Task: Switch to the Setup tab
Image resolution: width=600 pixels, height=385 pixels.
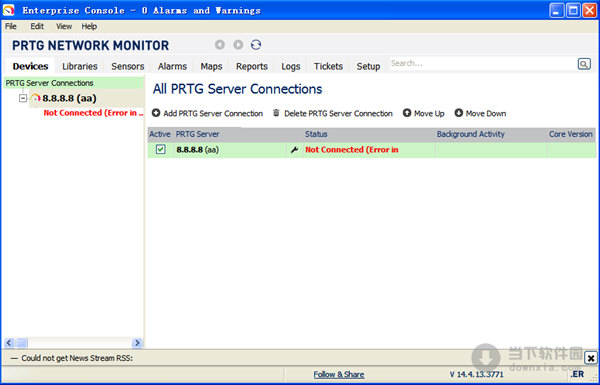Action: [368, 66]
